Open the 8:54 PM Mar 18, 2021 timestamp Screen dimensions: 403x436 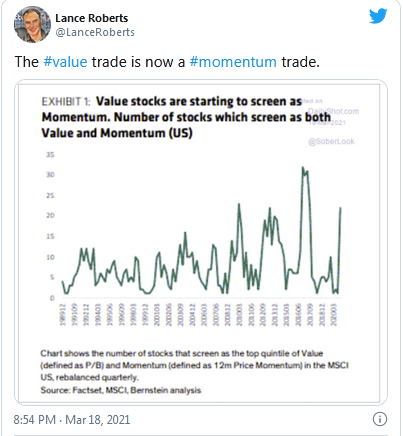tap(72, 419)
